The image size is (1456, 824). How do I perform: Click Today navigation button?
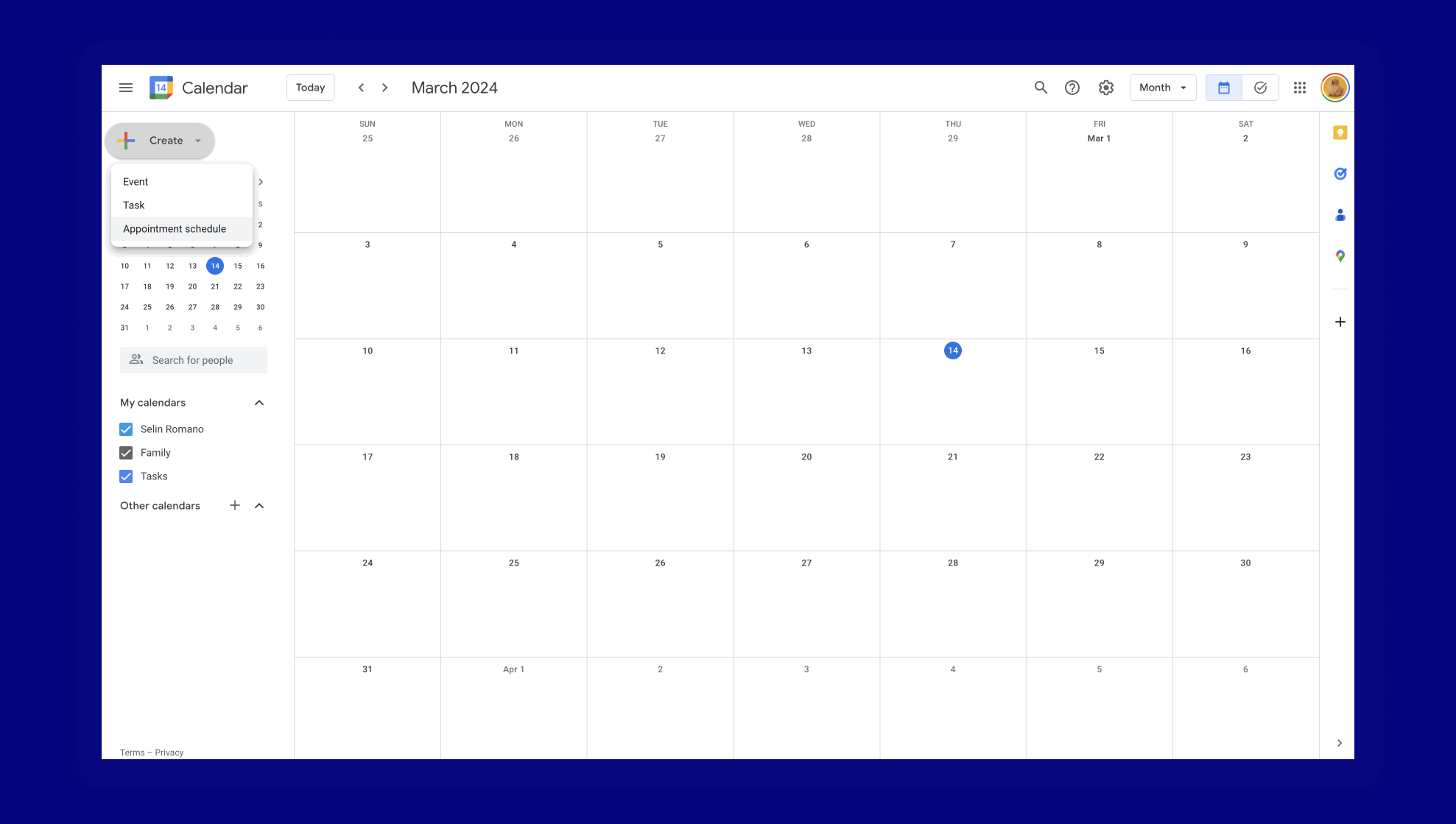[x=310, y=87]
